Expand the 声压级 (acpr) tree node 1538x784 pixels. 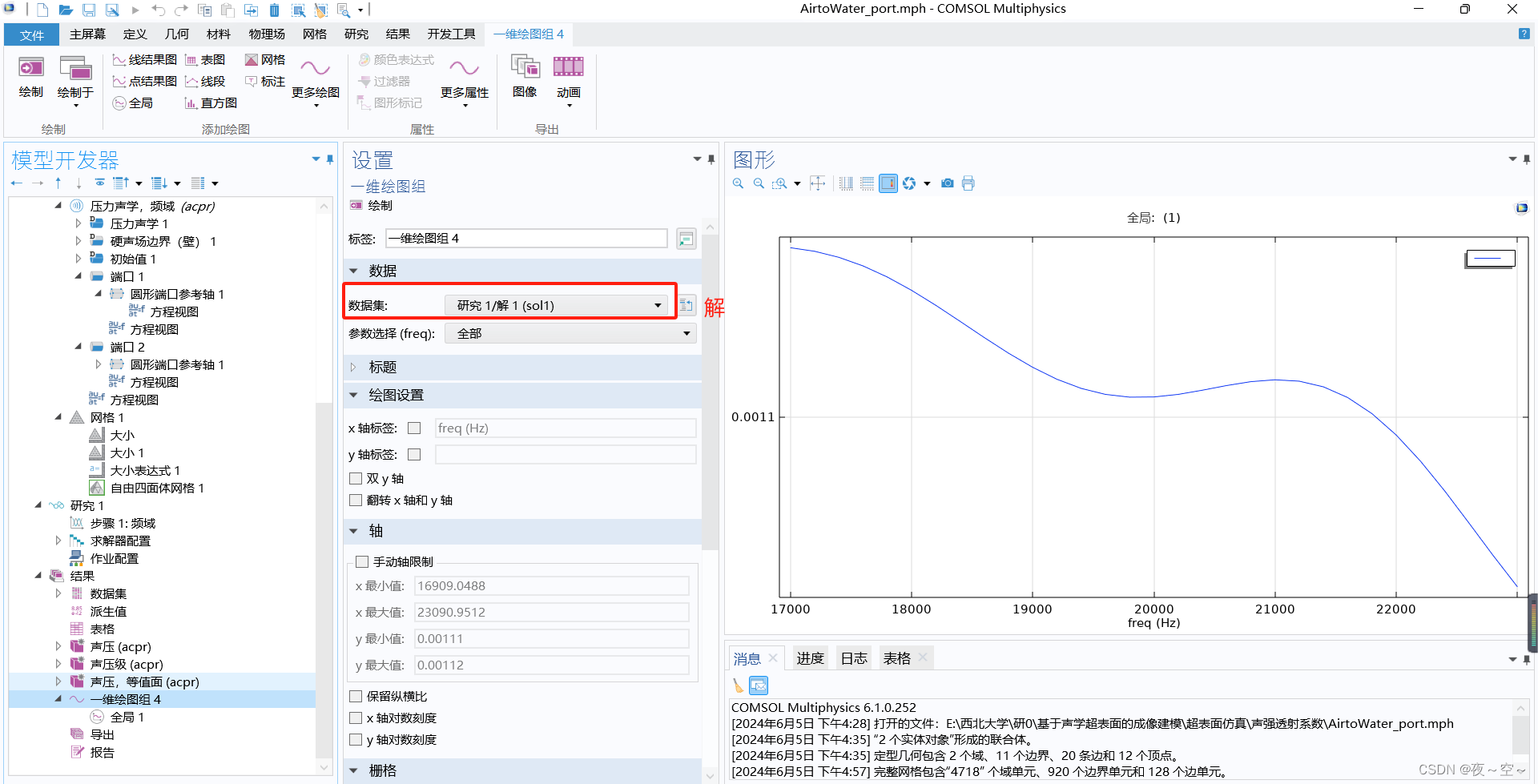[x=58, y=664]
